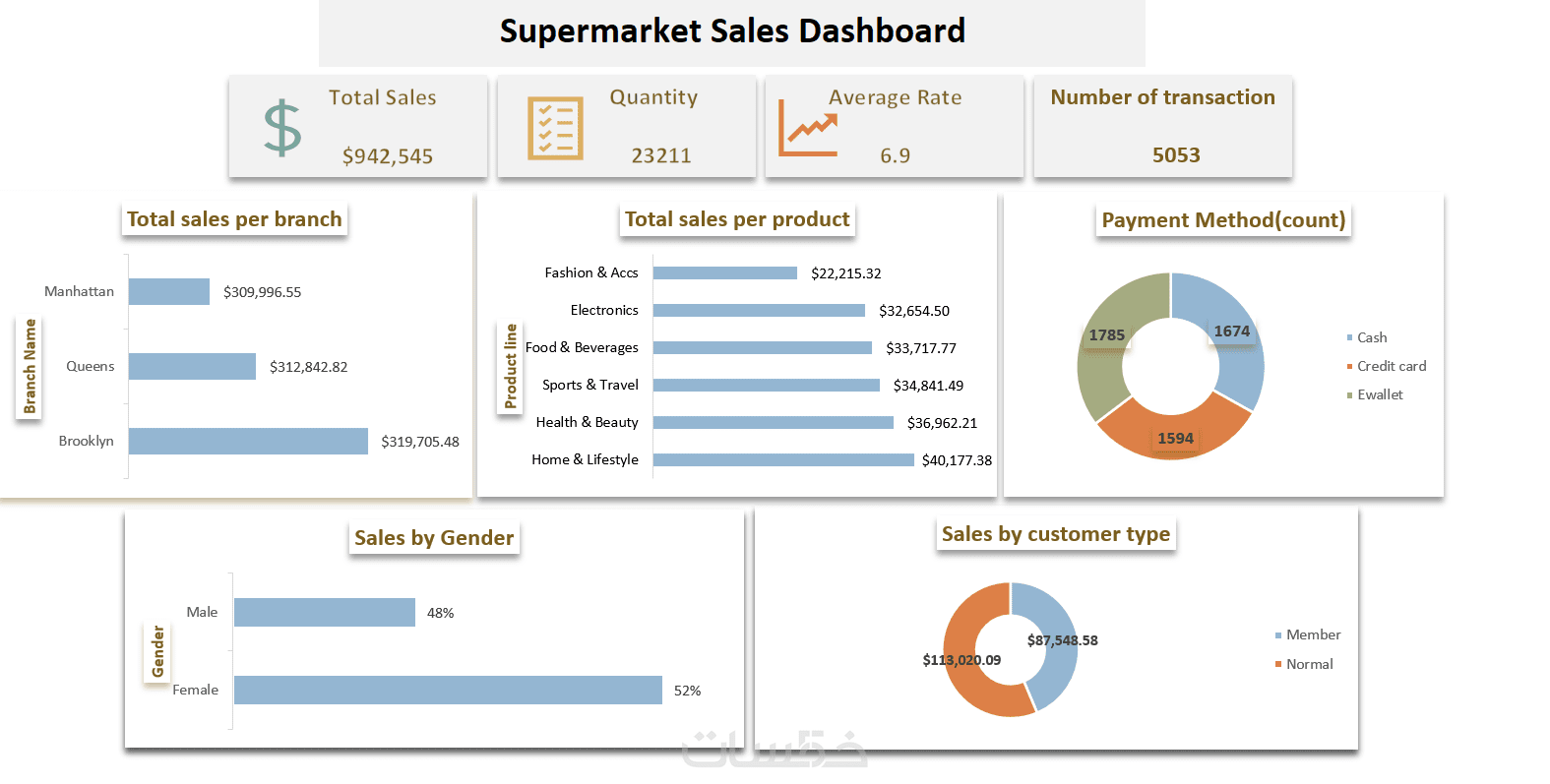Select the Ewallet legend entry
The height and width of the screenshot is (784, 1550).
coord(1380,394)
